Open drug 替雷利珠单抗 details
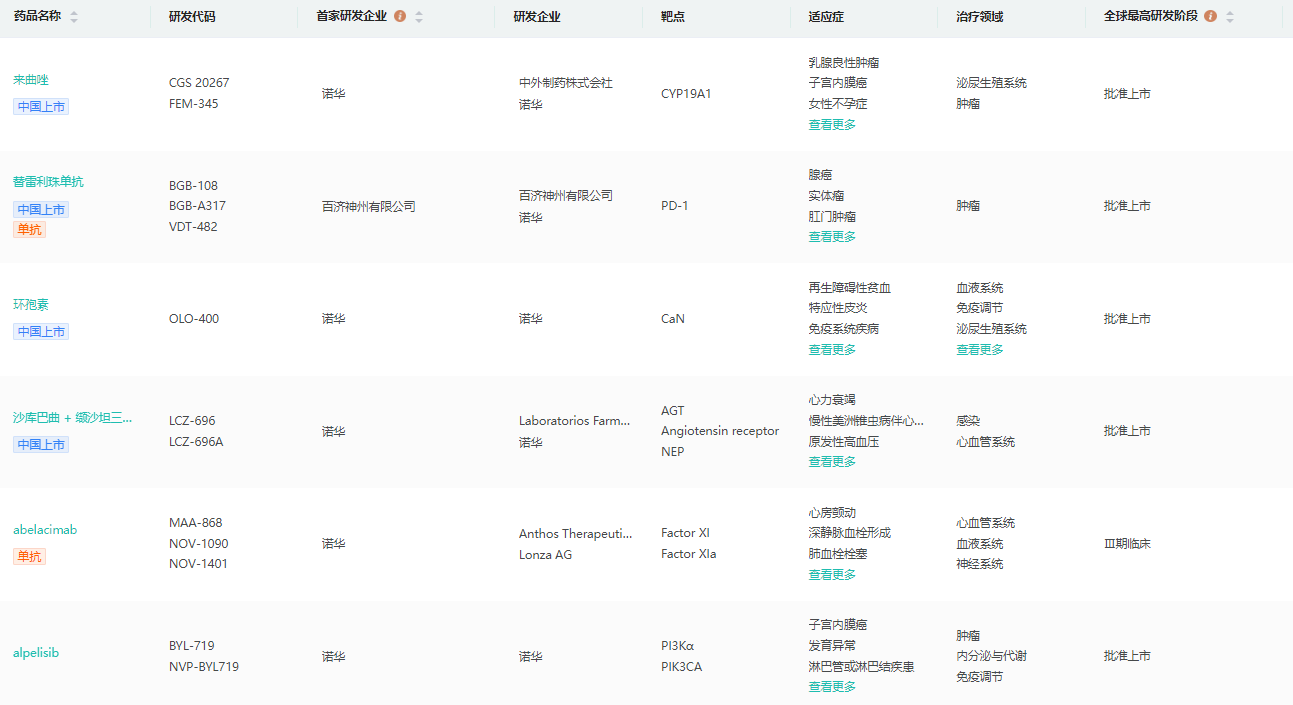 coord(49,182)
